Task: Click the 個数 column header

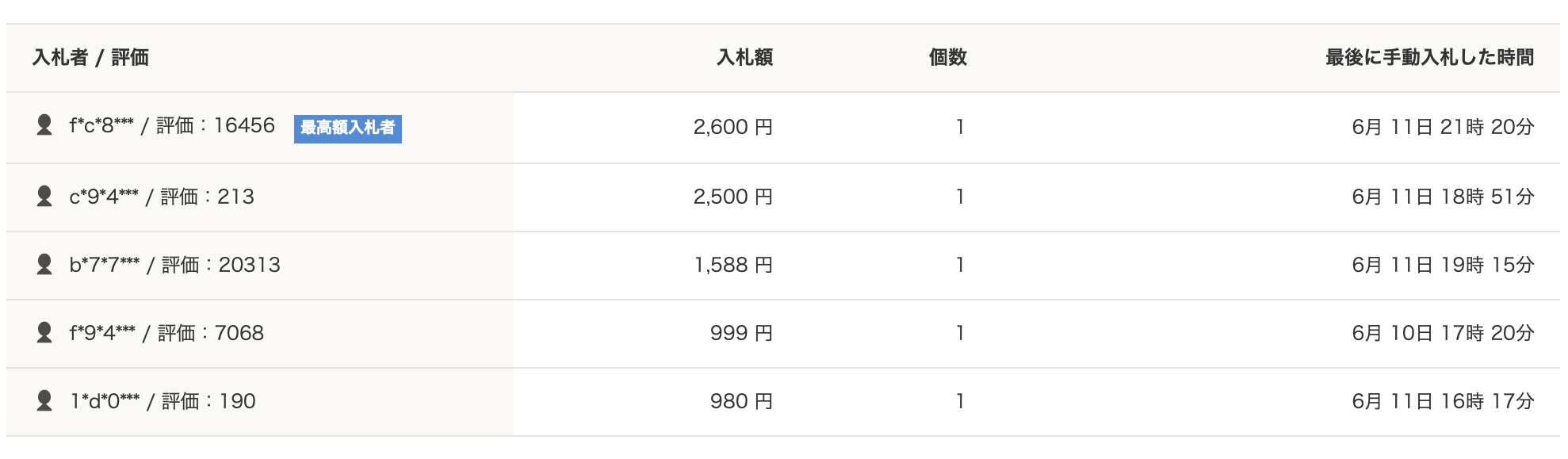Action: coord(948,57)
